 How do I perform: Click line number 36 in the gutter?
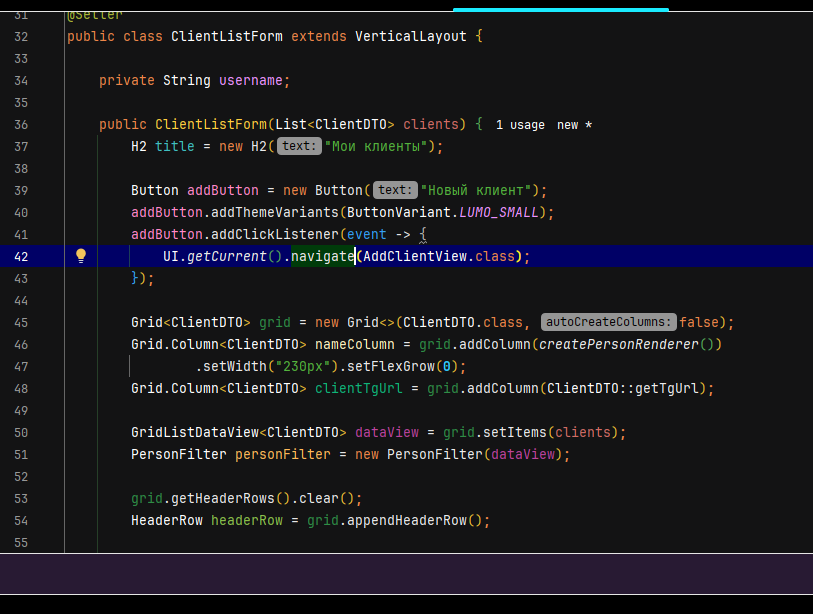coord(21,124)
